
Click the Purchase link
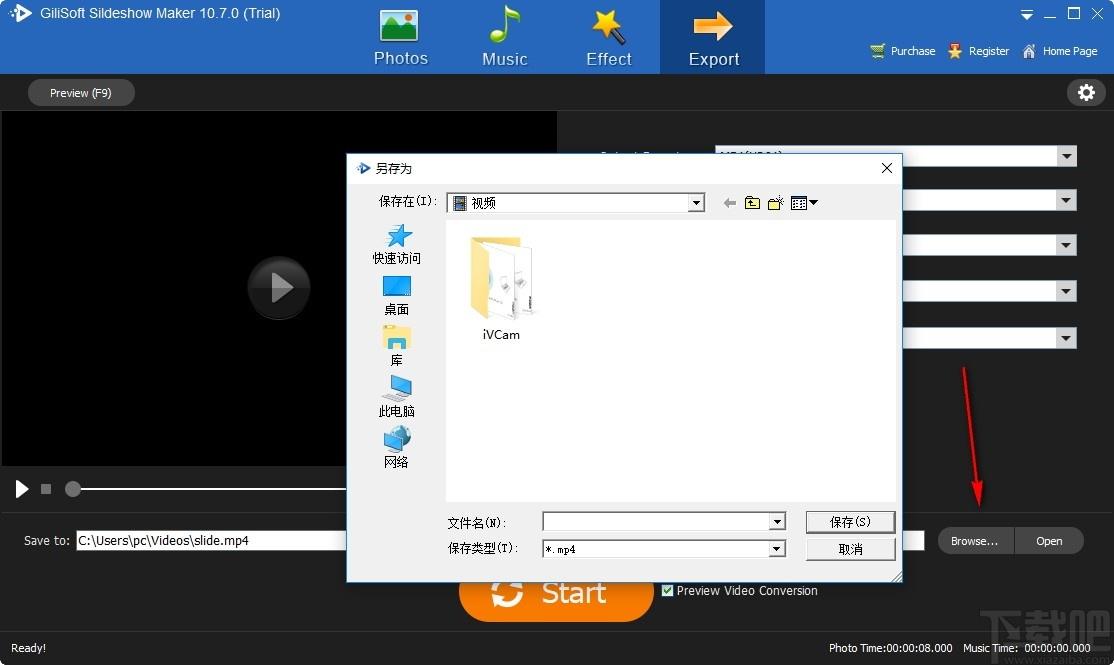point(903,51)
